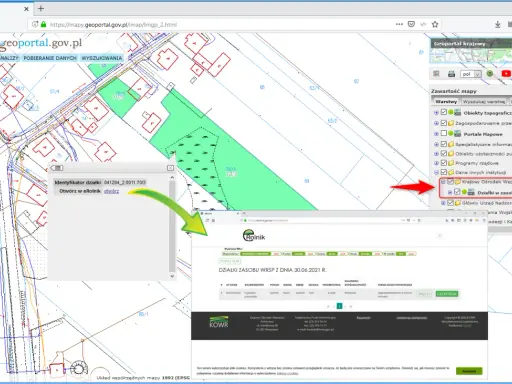Expand the Specjalistyczne informacje tree node
The width and height of the screenshot is (512, 384).
[436, 144]
